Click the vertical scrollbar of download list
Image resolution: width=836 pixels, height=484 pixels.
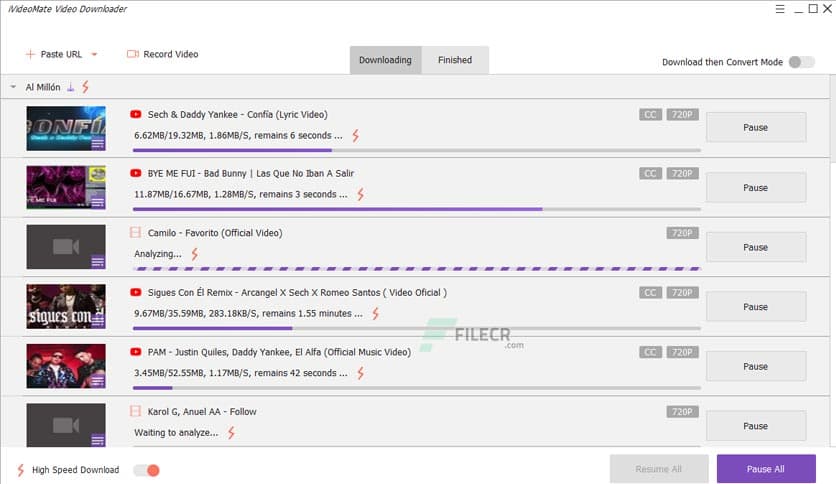[833, 117]
